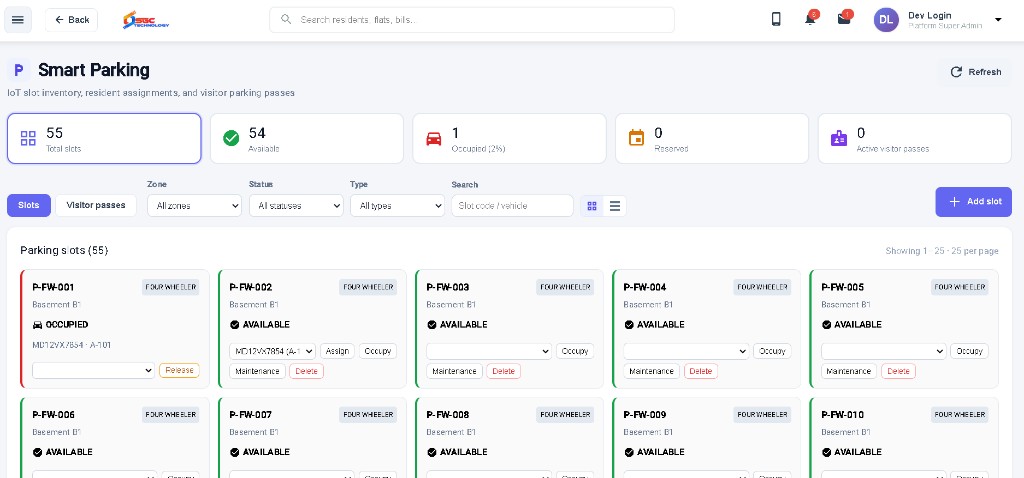The width and height of the screenshot is (1024, 478).
Task: Set P-FW-004 to Maintenance
Action: coord(652,371)
